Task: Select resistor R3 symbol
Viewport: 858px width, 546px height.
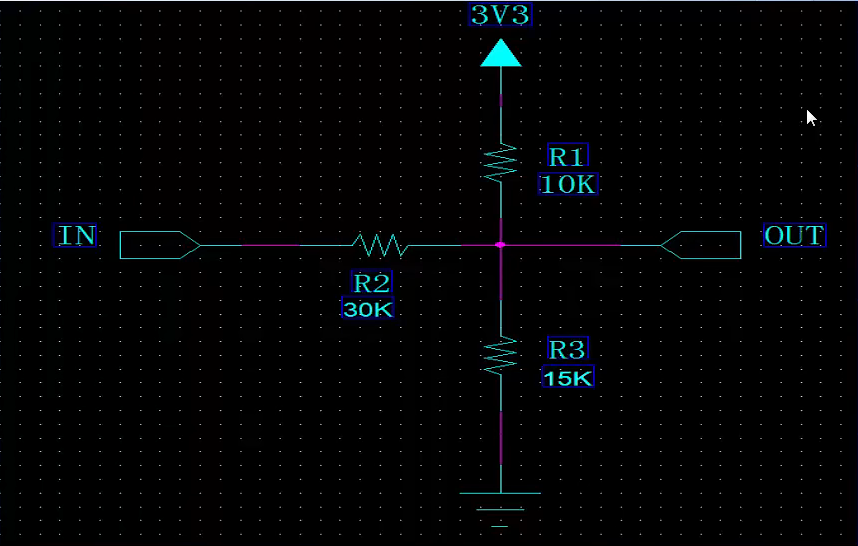Action: click(x=501, y=356)
